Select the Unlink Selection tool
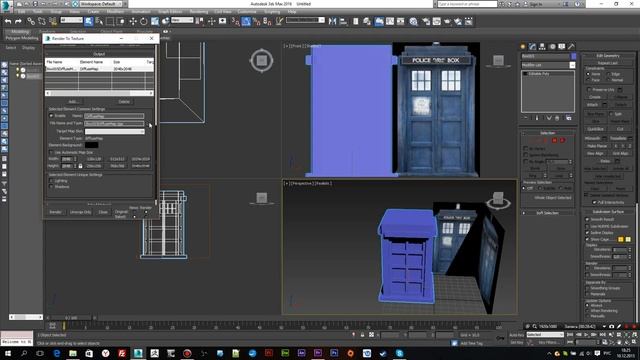This screenshot has height=360, width=640. 42,21
